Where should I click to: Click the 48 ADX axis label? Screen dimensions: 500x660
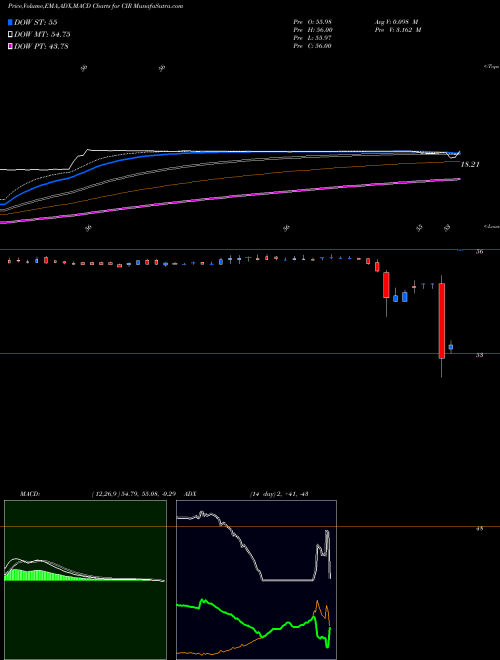[x=479, y=529]
